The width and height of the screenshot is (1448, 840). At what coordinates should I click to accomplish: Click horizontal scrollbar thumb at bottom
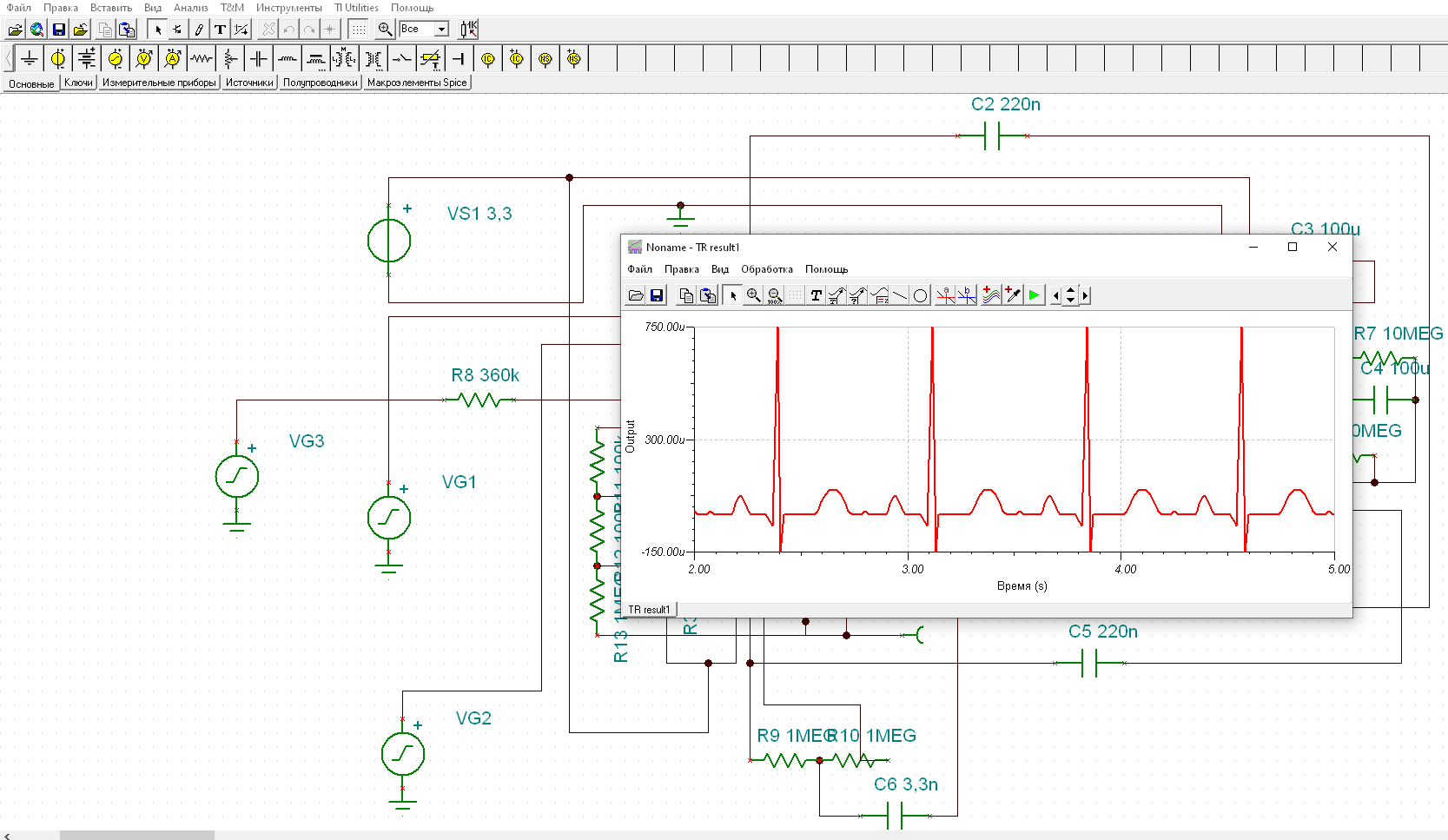tap(137, 836)
